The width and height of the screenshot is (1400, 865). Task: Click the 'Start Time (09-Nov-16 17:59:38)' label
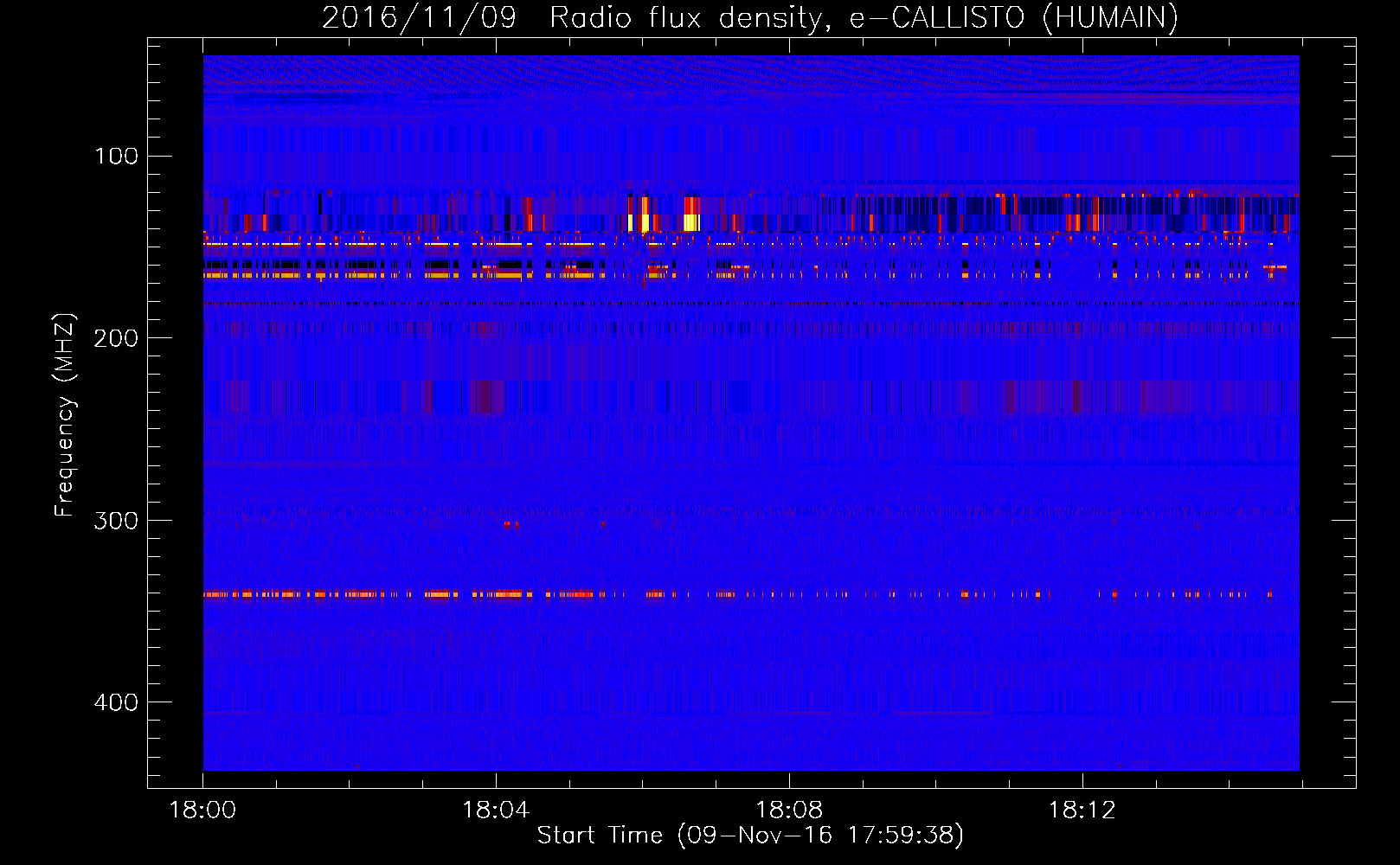(750, 836)
